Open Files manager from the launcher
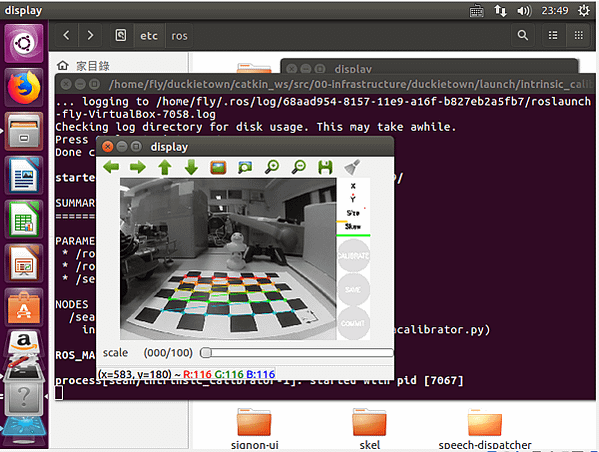The image size is (599, 452). 24,131
